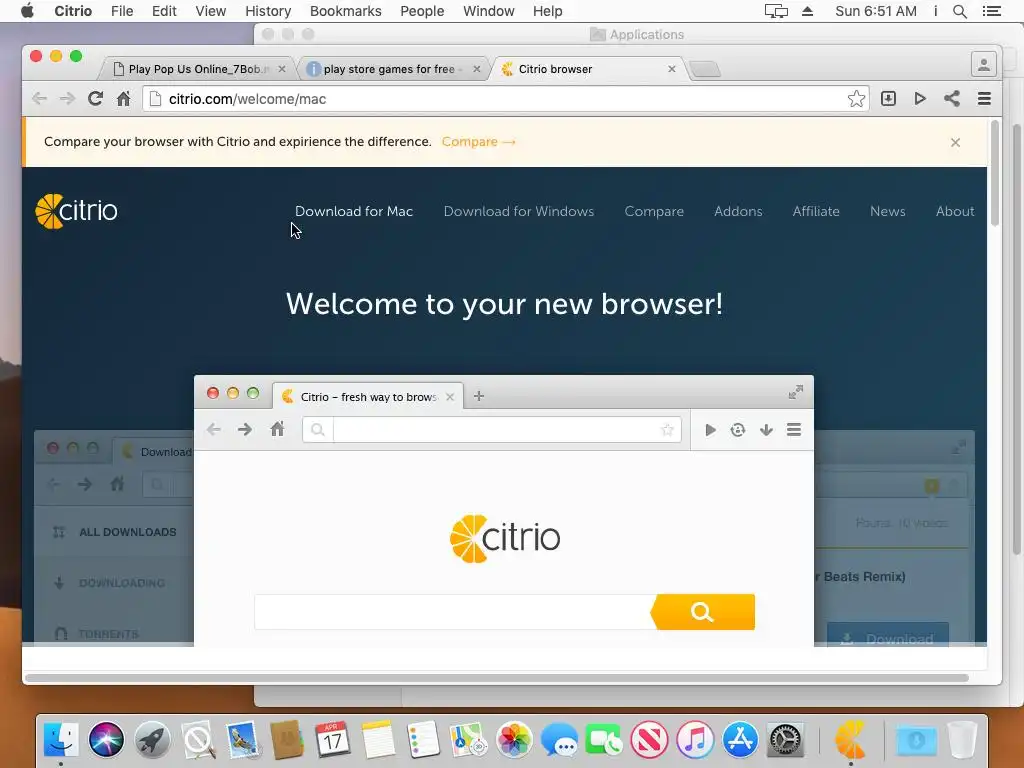1024x768 pixels.
Task: Open the File menu
Action: tap(121, 11)
